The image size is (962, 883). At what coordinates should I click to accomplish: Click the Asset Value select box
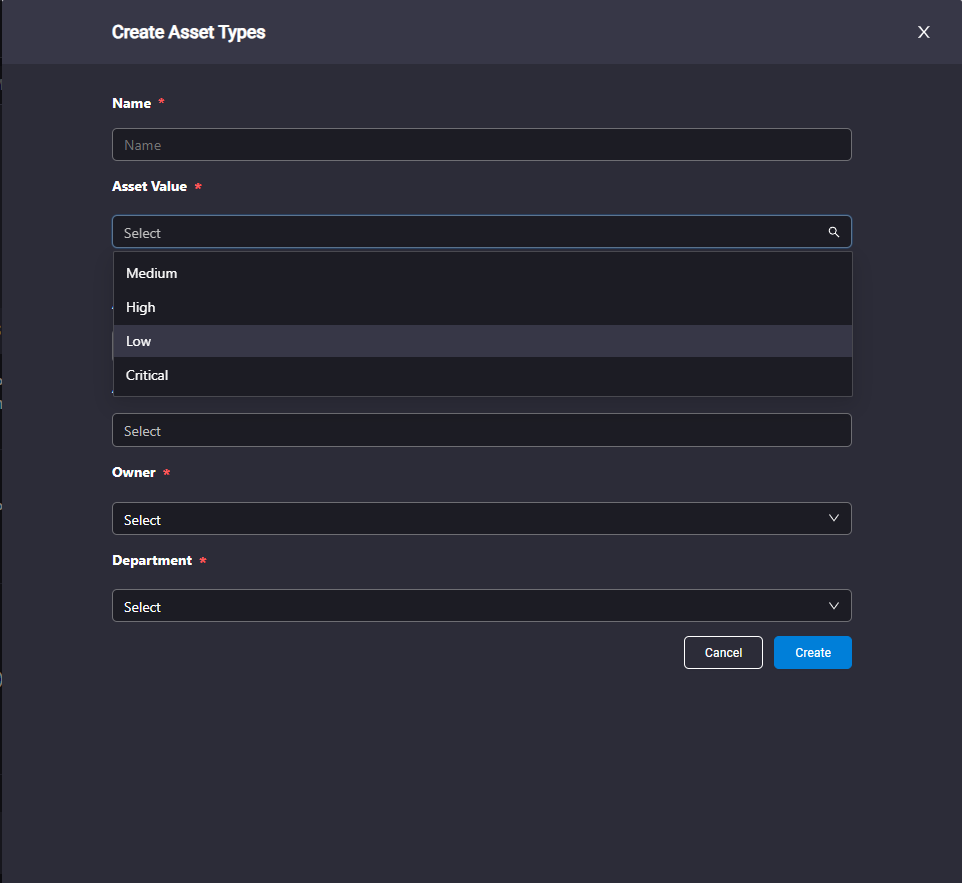click(482, 232)
